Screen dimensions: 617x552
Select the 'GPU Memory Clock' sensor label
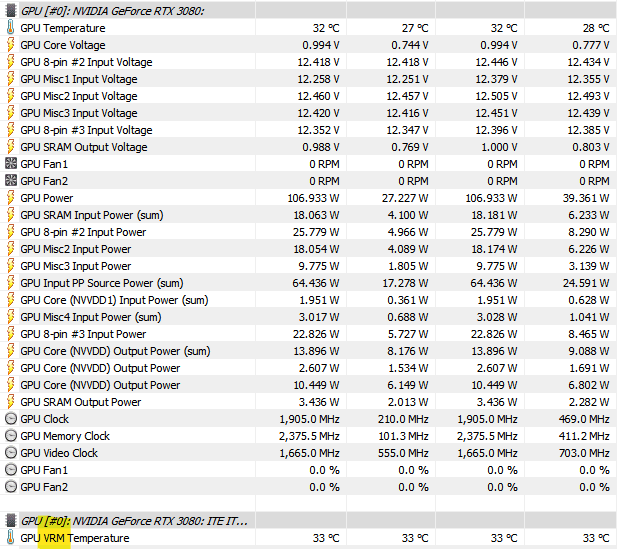[x=65, y=436]
